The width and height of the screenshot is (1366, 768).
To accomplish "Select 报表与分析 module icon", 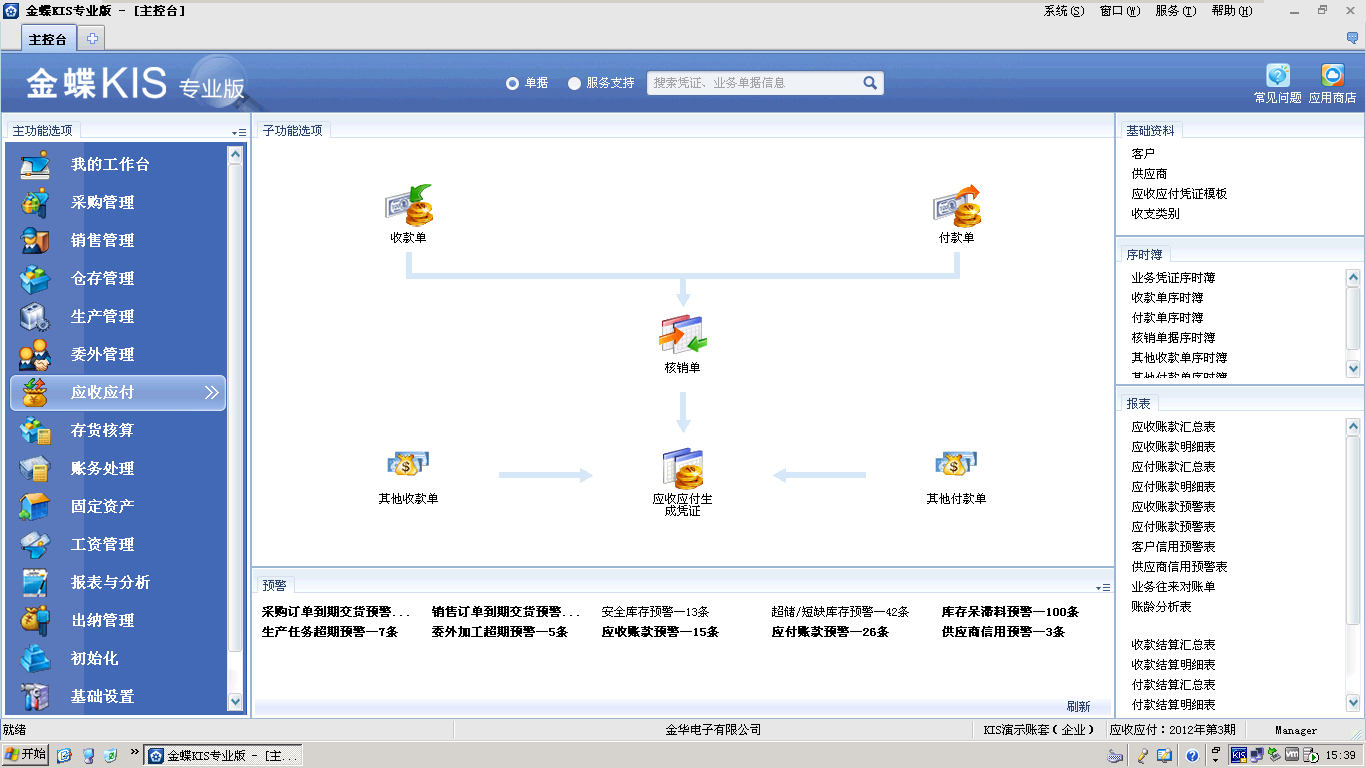I will tap(35, 582).
